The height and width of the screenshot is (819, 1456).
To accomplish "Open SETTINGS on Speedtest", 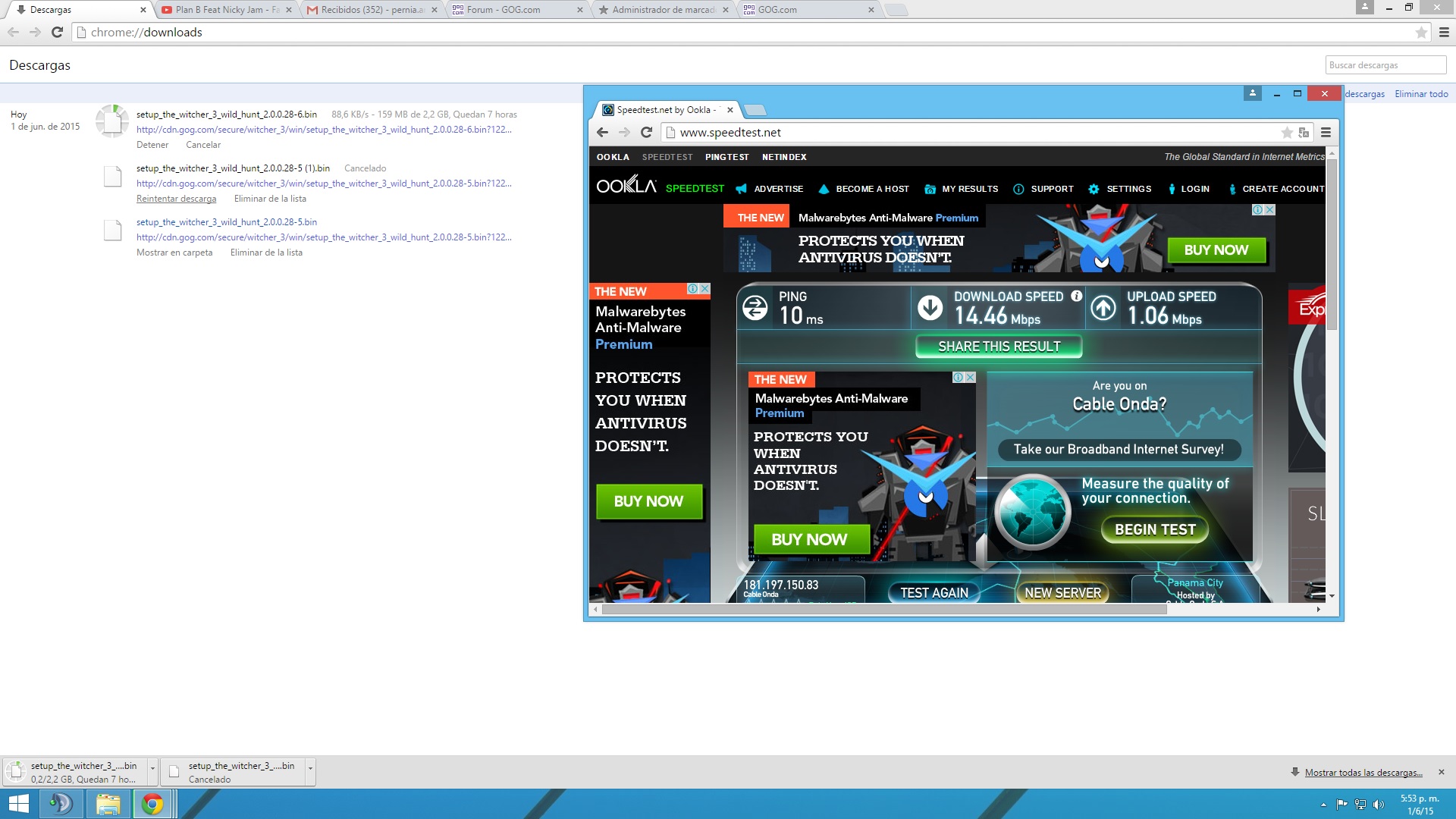I will click(x=1119, y=189).
